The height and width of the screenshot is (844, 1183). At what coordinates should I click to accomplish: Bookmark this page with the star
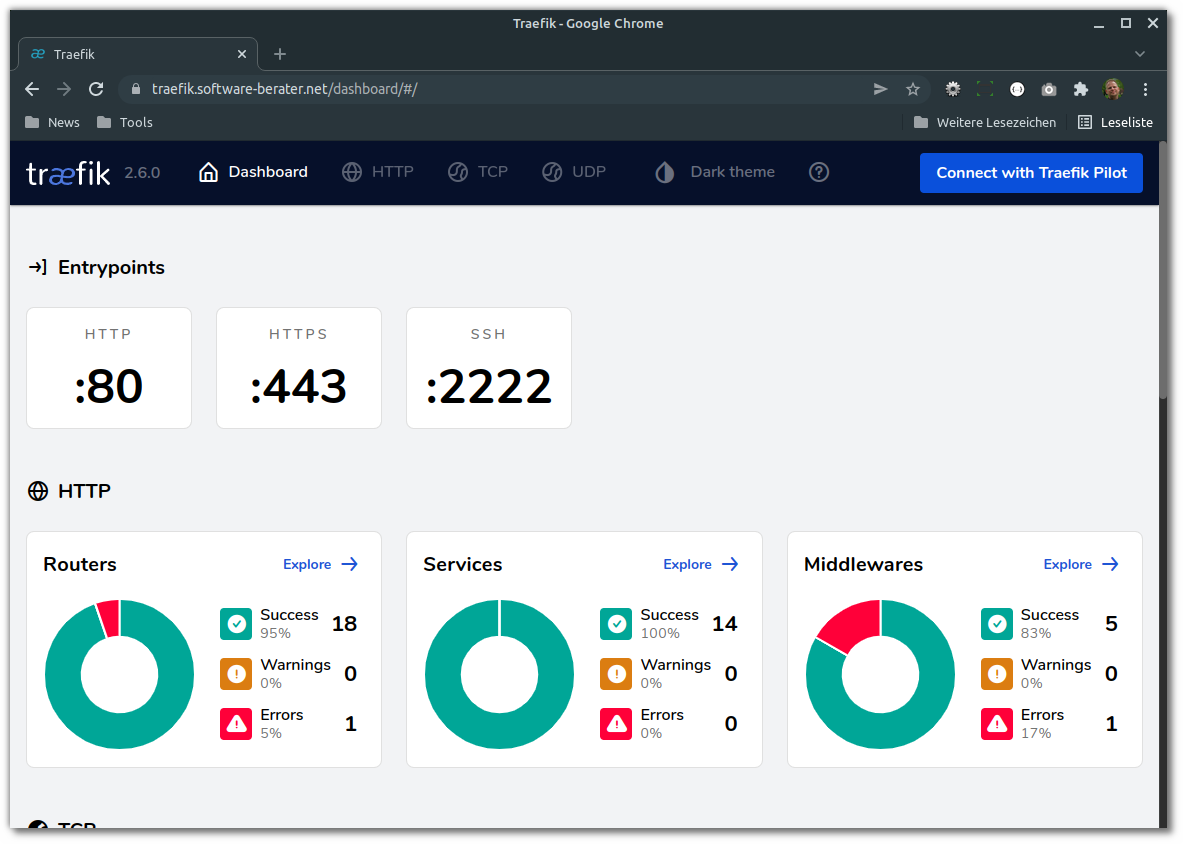pyautogui.click(x=913, y=89)
